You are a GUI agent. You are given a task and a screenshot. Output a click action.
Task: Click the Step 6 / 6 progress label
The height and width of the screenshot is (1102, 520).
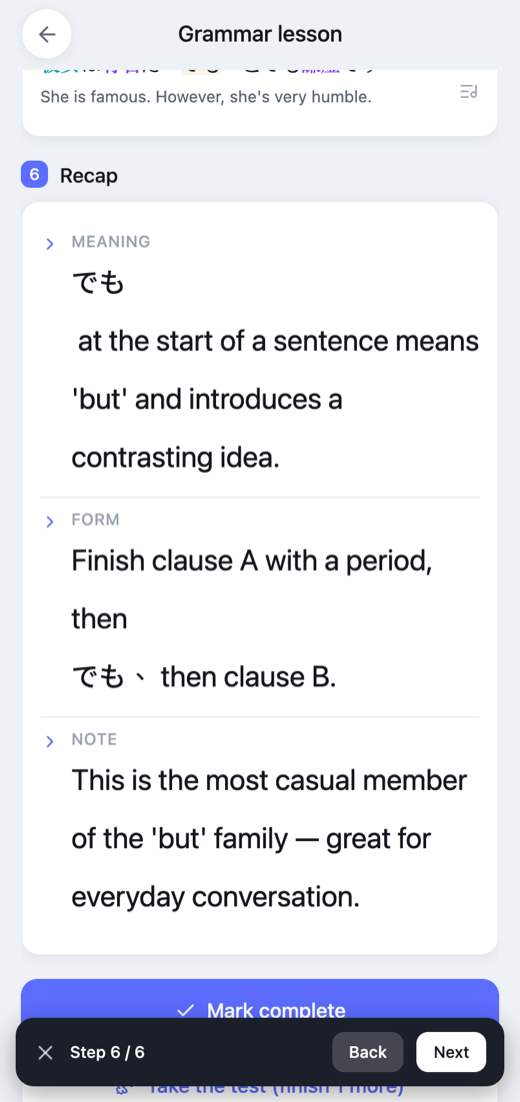point(108,1052)
